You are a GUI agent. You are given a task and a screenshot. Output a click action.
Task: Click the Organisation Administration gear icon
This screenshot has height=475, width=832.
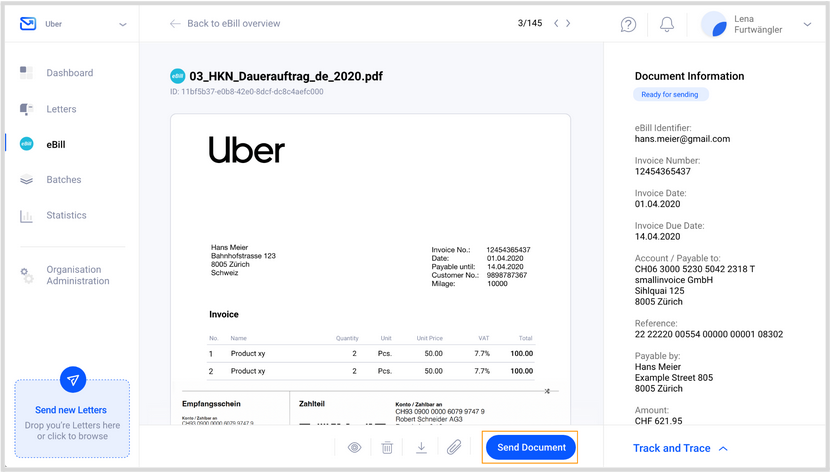27,275
